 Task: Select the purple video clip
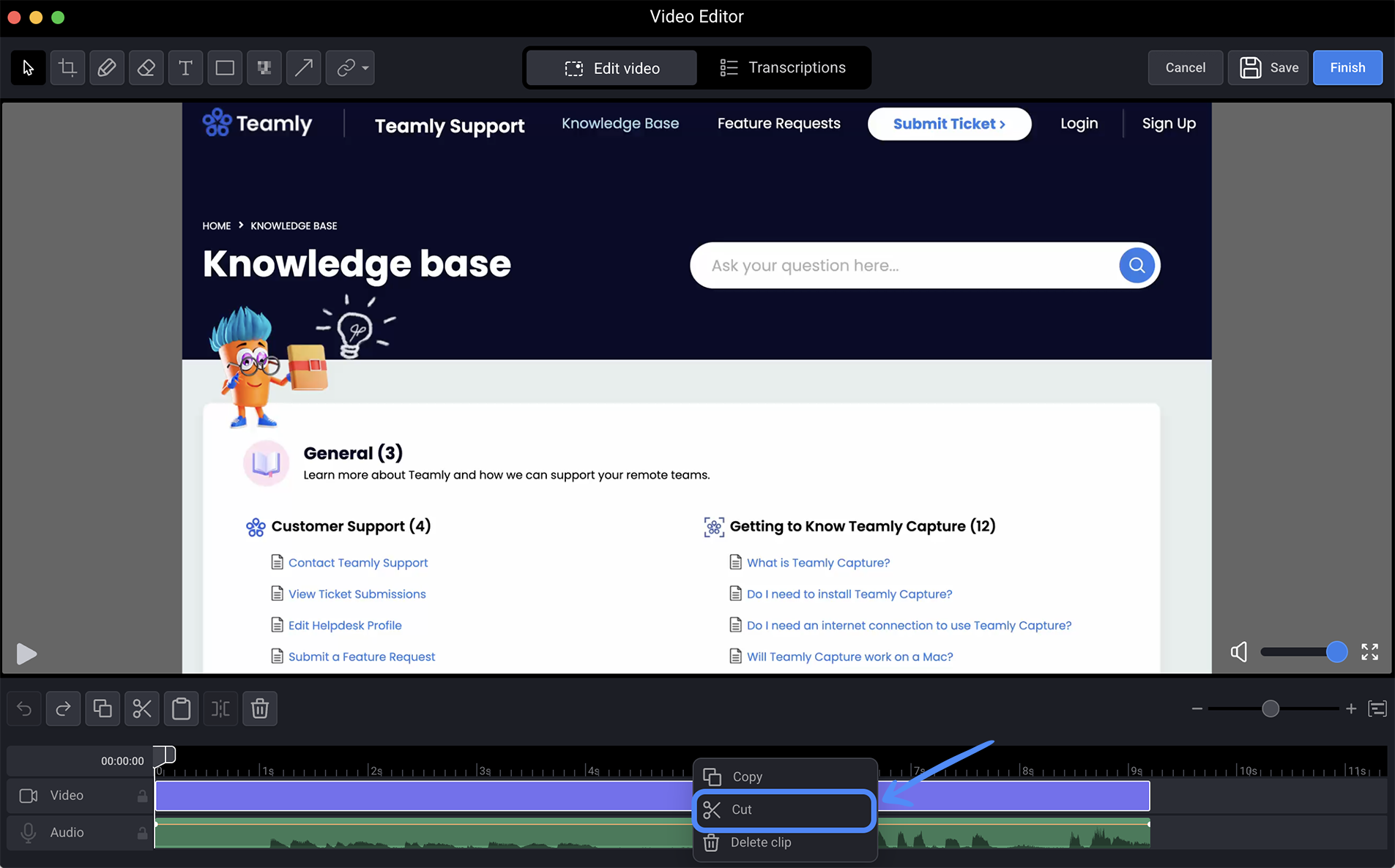(652, 796)
